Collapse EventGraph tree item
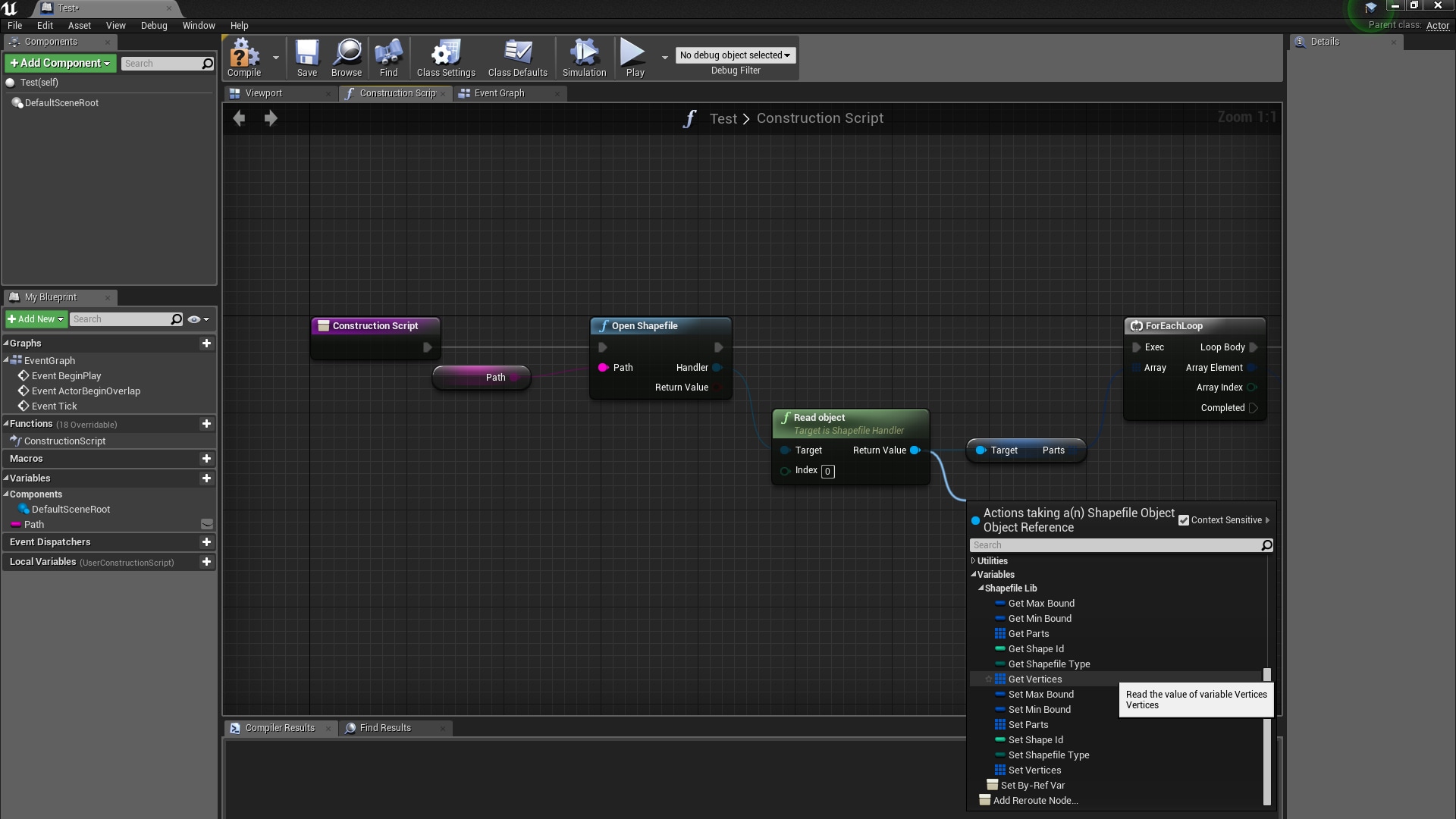 6,360
